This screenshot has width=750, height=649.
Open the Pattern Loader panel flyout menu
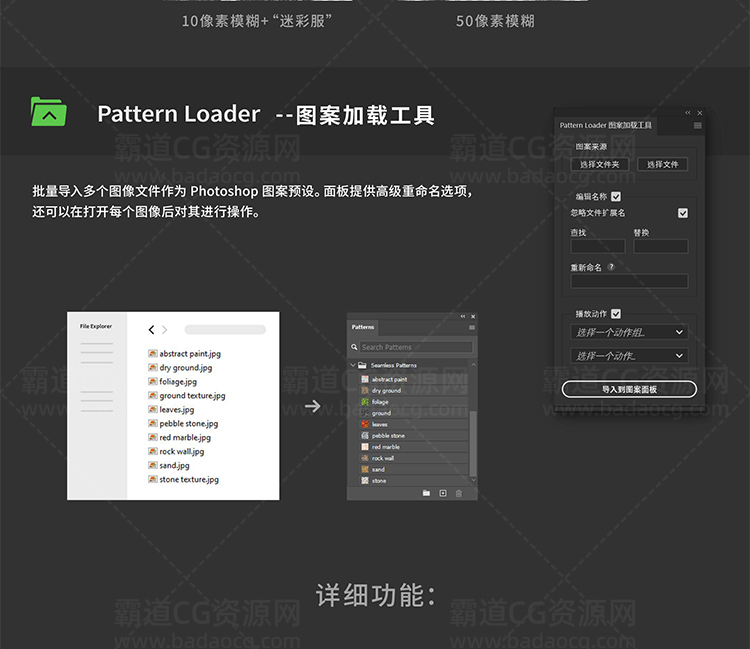(697, 126)
